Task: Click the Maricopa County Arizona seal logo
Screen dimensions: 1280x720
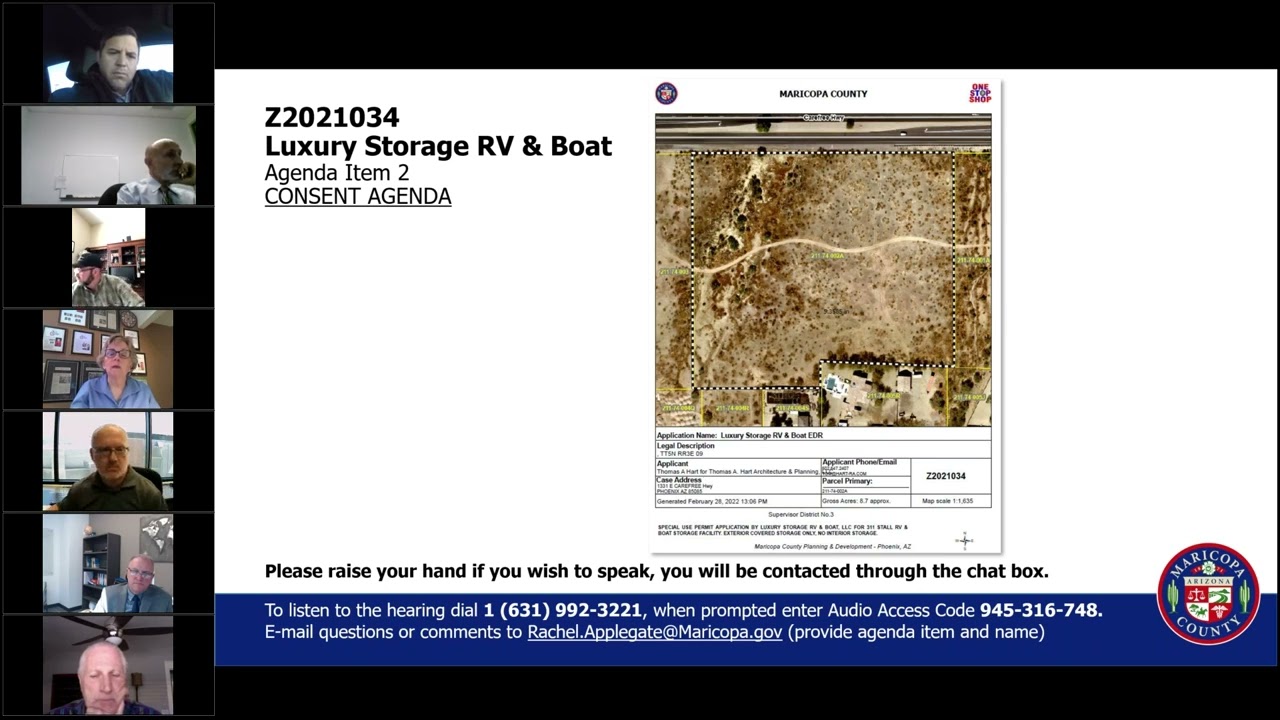Action: click(x=1208, y=594)
